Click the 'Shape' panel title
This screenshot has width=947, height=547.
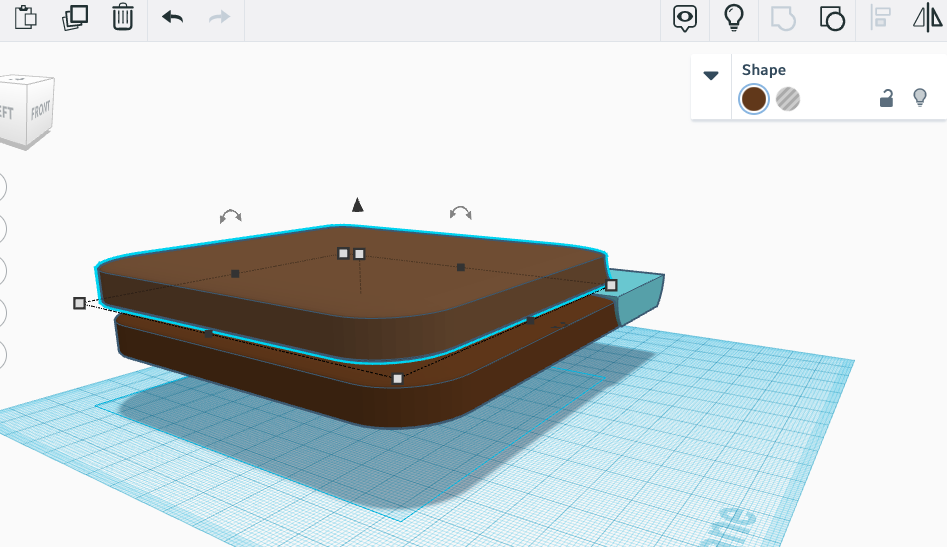(763, 70)
